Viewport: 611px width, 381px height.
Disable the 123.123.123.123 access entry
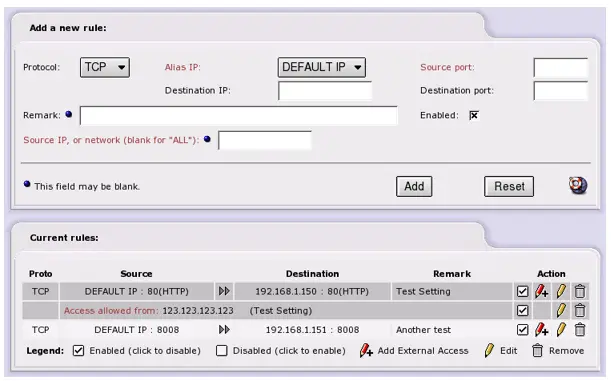(523, 310)
